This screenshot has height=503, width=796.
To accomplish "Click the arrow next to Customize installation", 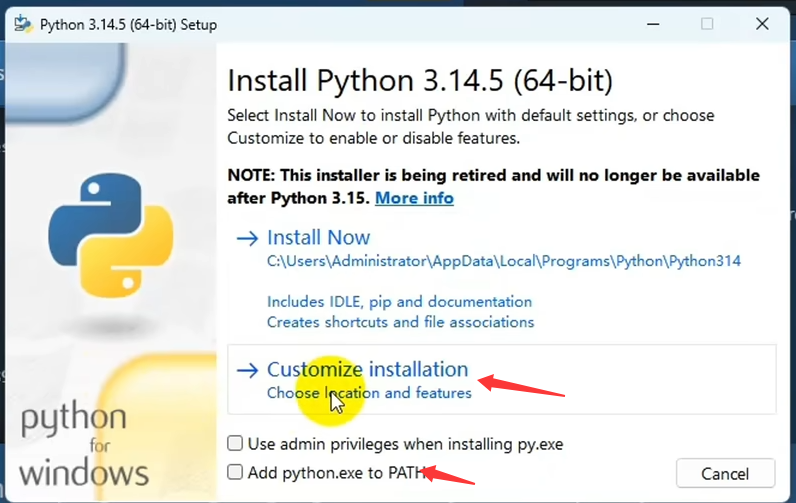I will coord(247,370).
